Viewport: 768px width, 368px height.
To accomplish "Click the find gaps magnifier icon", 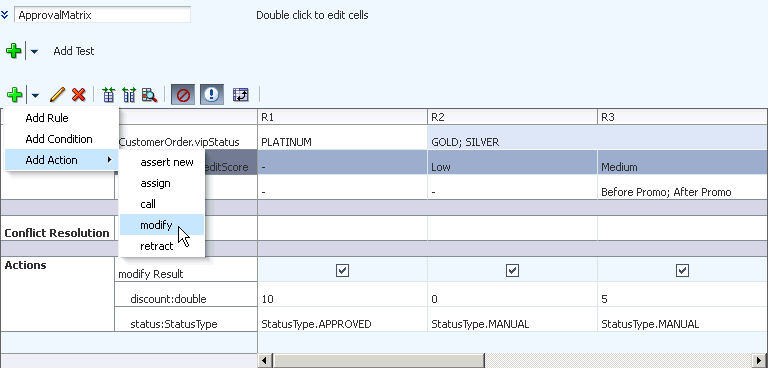I will point(149,95).
